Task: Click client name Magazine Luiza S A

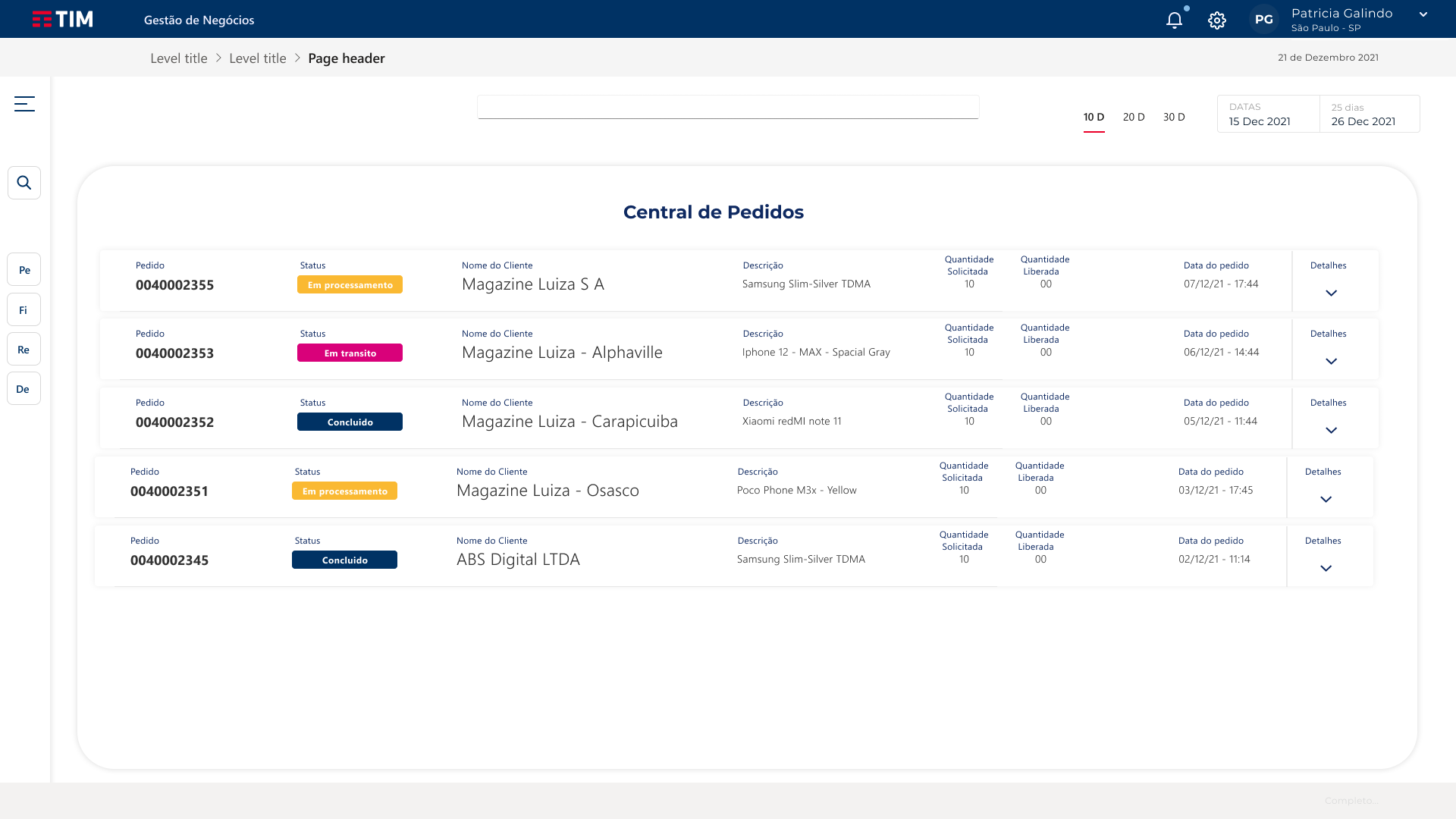Action: coord(533,284)
